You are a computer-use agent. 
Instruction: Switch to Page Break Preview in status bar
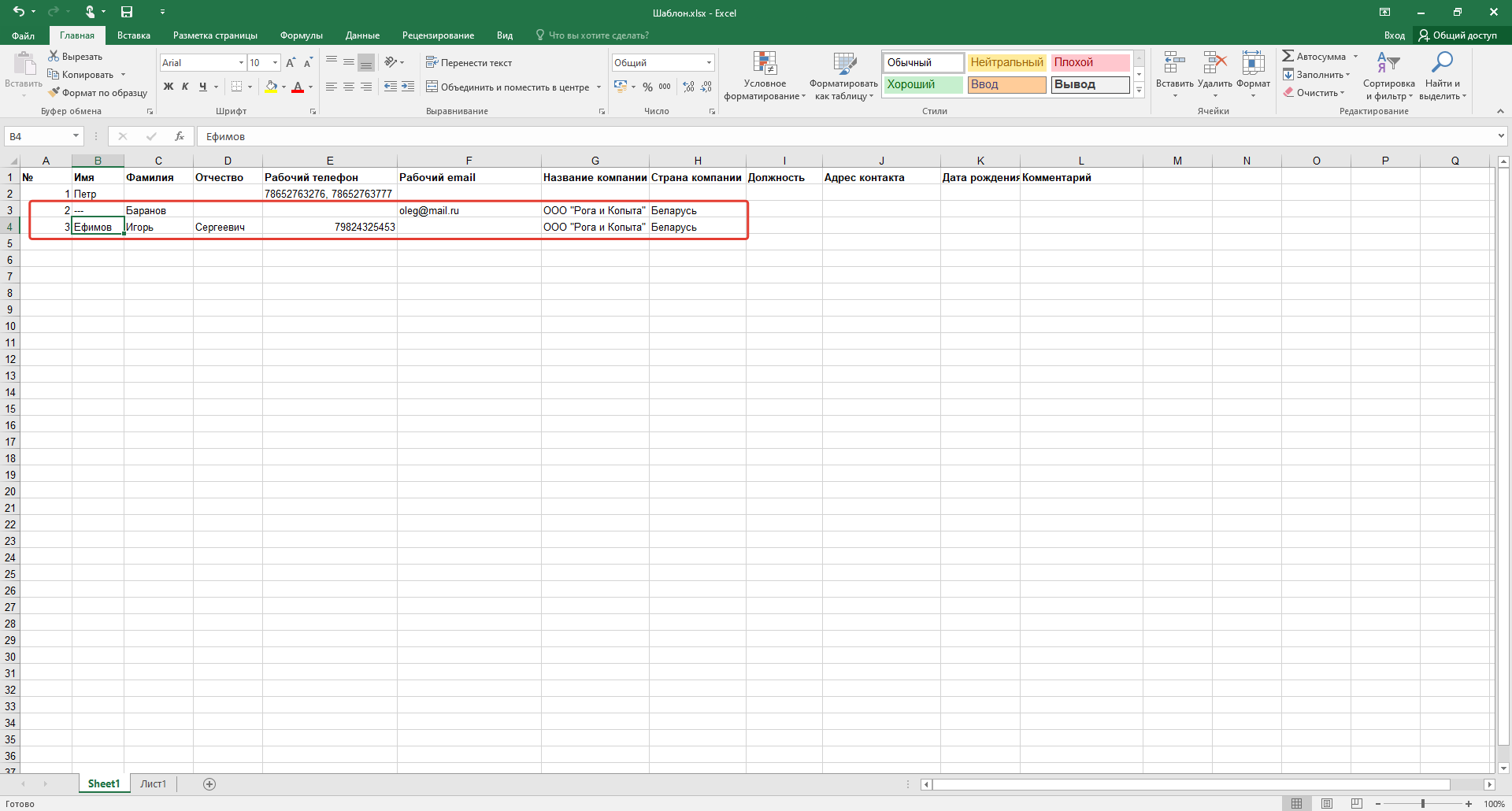pyautogui.click(x=1356, y=803)
